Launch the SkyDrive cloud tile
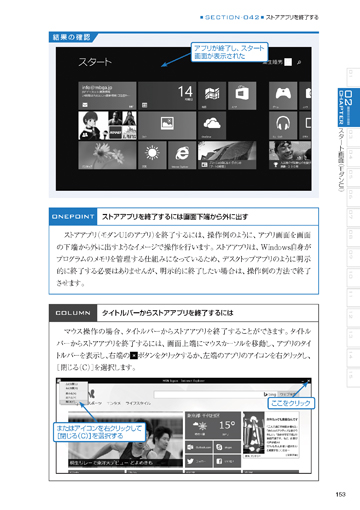The width and height of the screenshot is (360, 510). (212, 125)
